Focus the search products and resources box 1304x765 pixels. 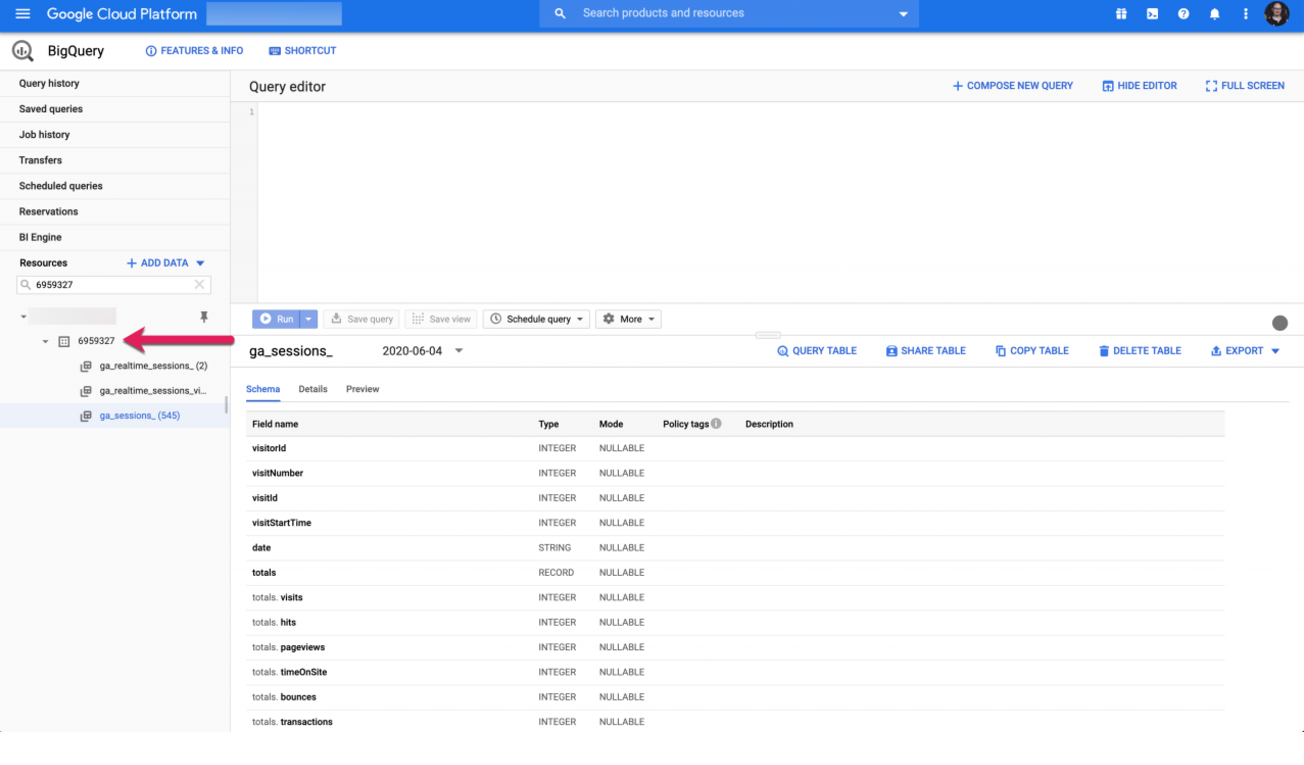click(729, 14)
